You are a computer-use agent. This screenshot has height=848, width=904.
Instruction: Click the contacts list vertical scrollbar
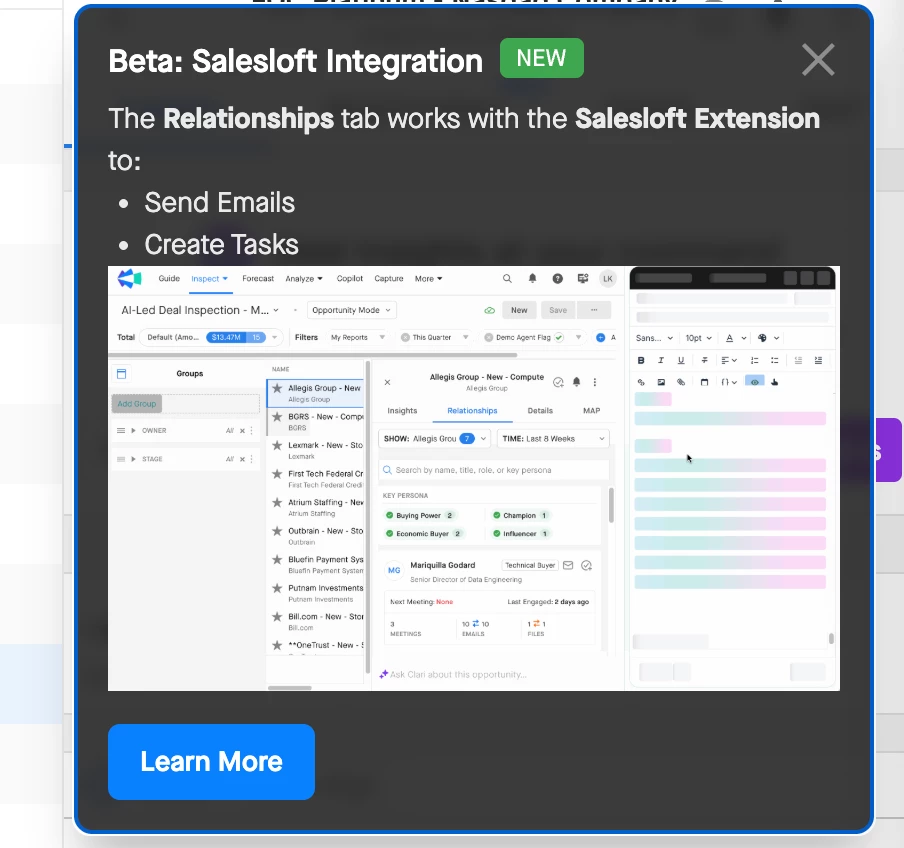point(611,505)
